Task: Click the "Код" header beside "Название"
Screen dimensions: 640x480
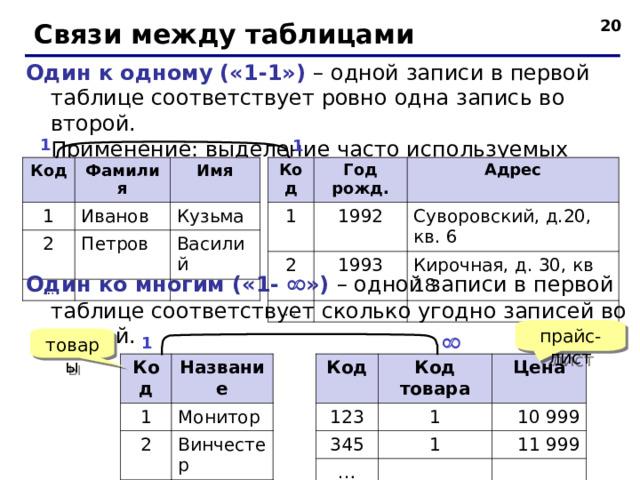Action: click(146, 378)
